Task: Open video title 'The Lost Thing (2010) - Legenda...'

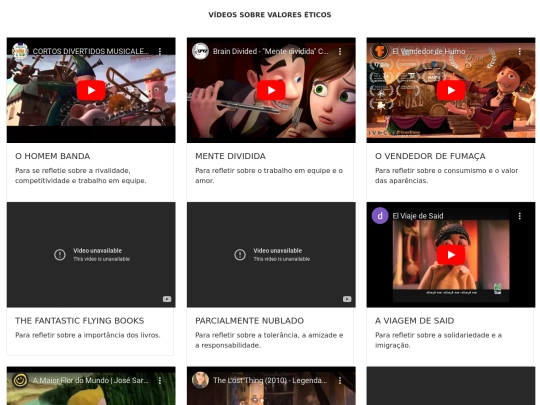Action: pyautogui.click(x=270, y=381)
